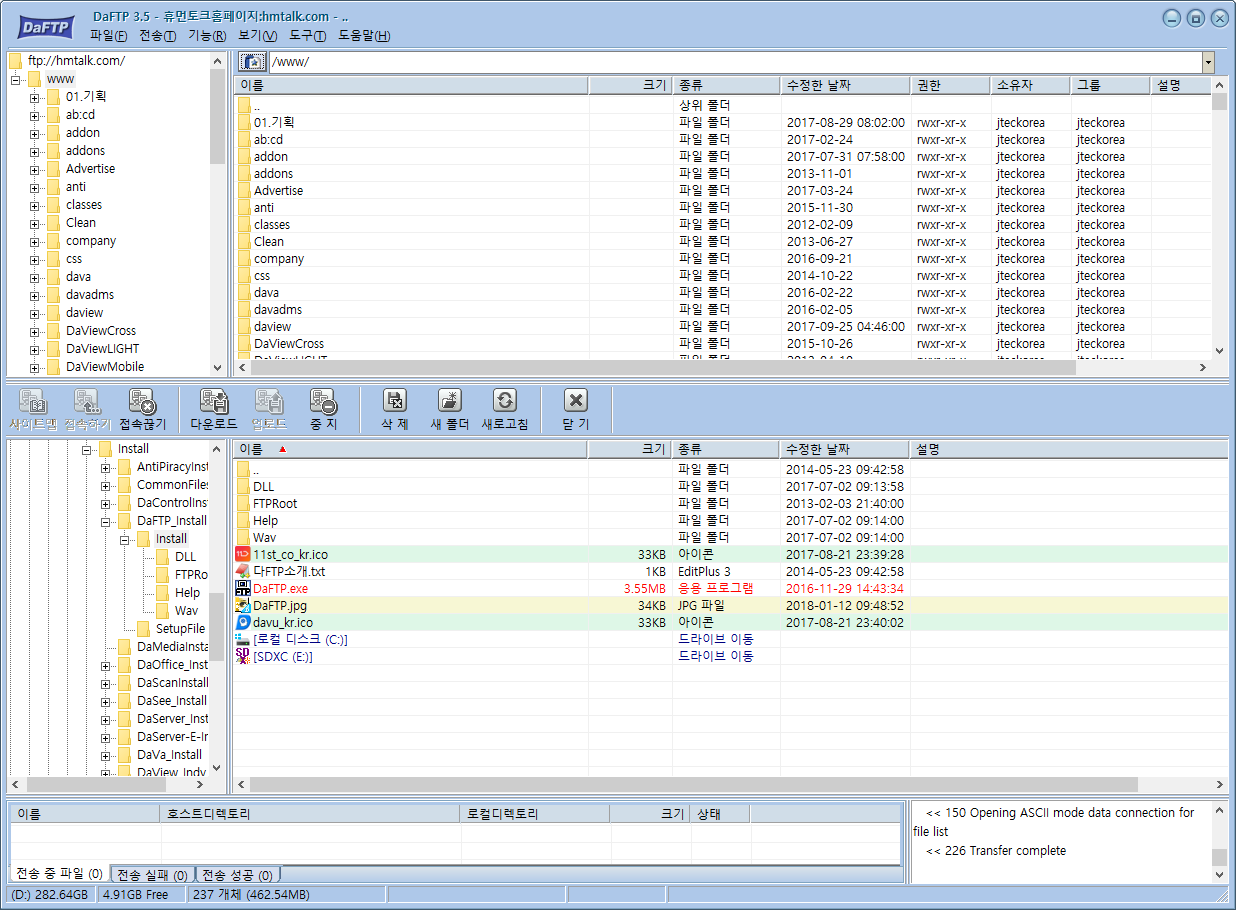1236x910 pixels.
Task: Sort remote list by 수정한 날짜 header
Action: 845,85
